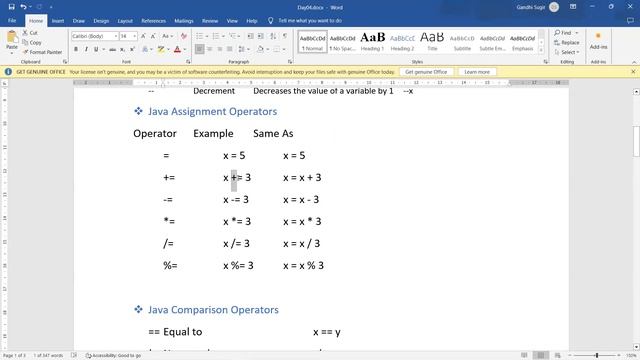Apply text highlight color
The width and height of the screenshot is (640, 360).
[161, 49]
